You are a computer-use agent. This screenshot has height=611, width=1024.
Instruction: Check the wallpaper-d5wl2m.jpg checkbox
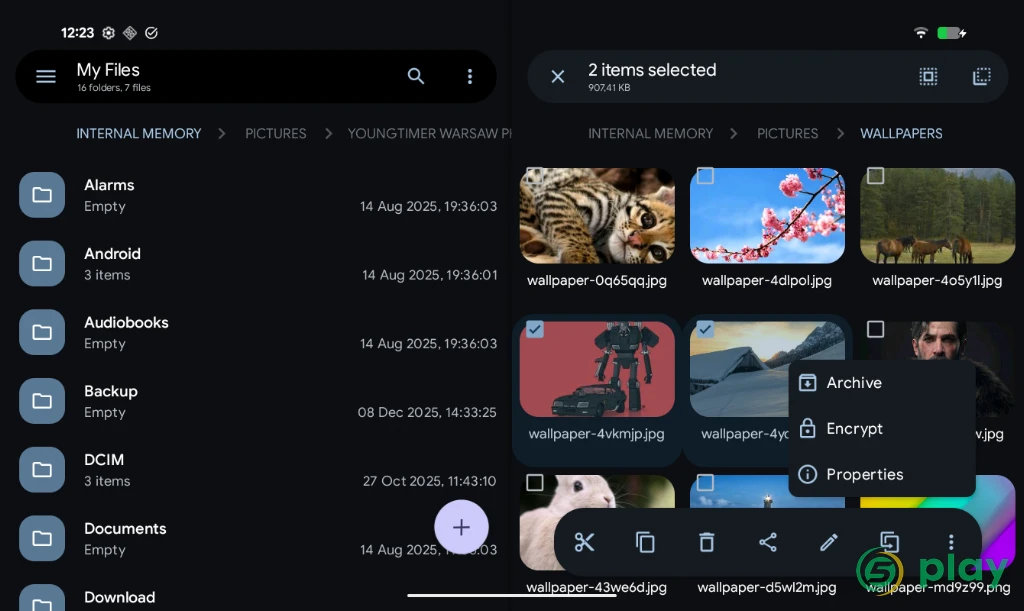[705, 482]
